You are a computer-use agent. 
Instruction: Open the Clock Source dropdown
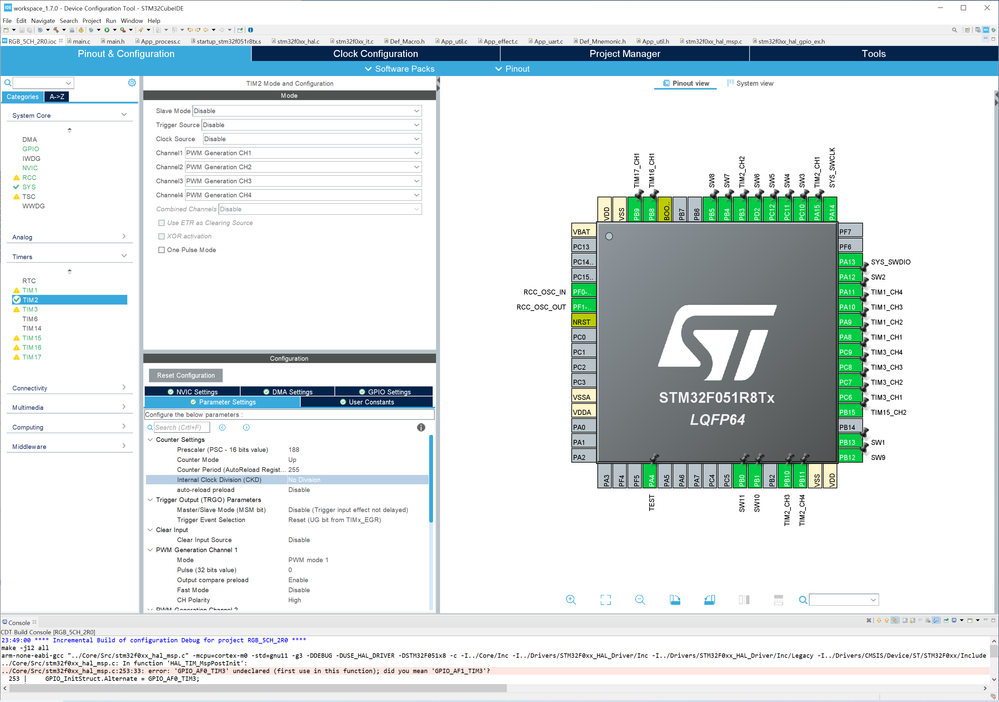click(312, 139)
